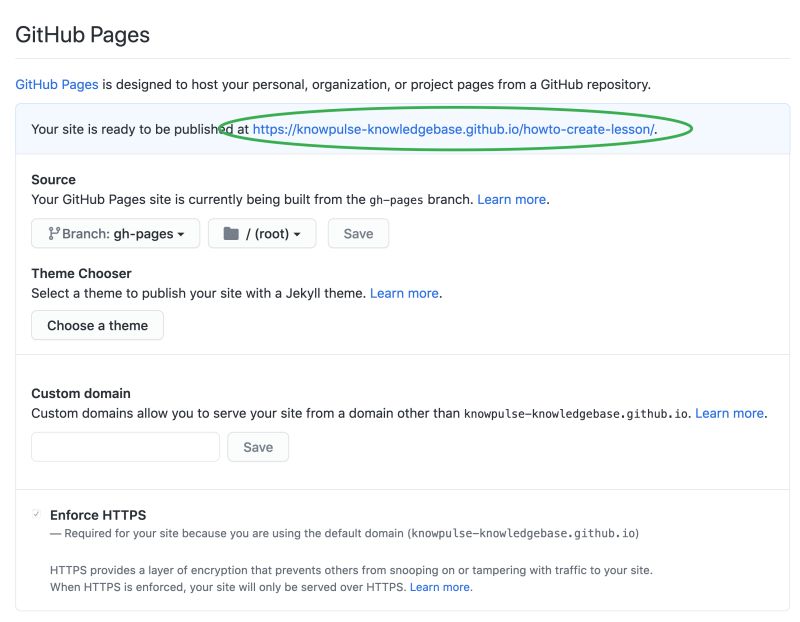The height and width of the screenshot is (622, 800).
Task: Visit the published site URL in the banner
Action: pyautogui.click(x=455, y=129)
